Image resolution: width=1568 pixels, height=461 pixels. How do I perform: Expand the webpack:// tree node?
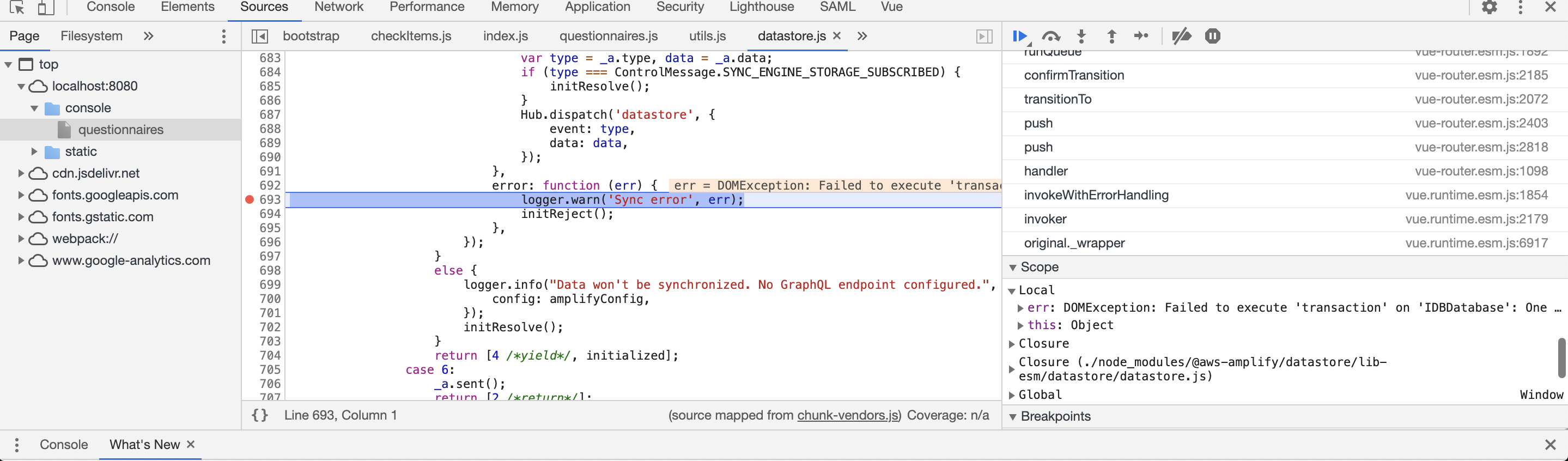point(21,239)
